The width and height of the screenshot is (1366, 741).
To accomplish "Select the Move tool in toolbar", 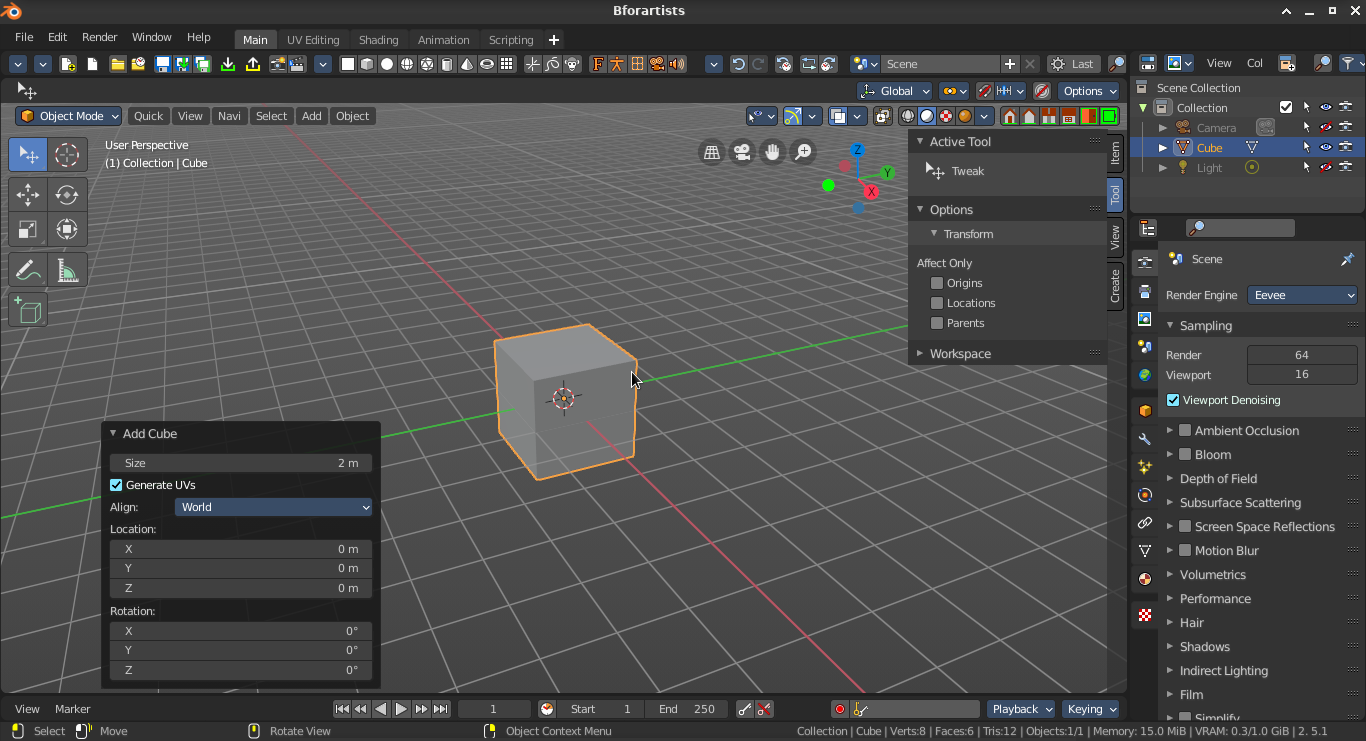I will [x=28, y=195].
